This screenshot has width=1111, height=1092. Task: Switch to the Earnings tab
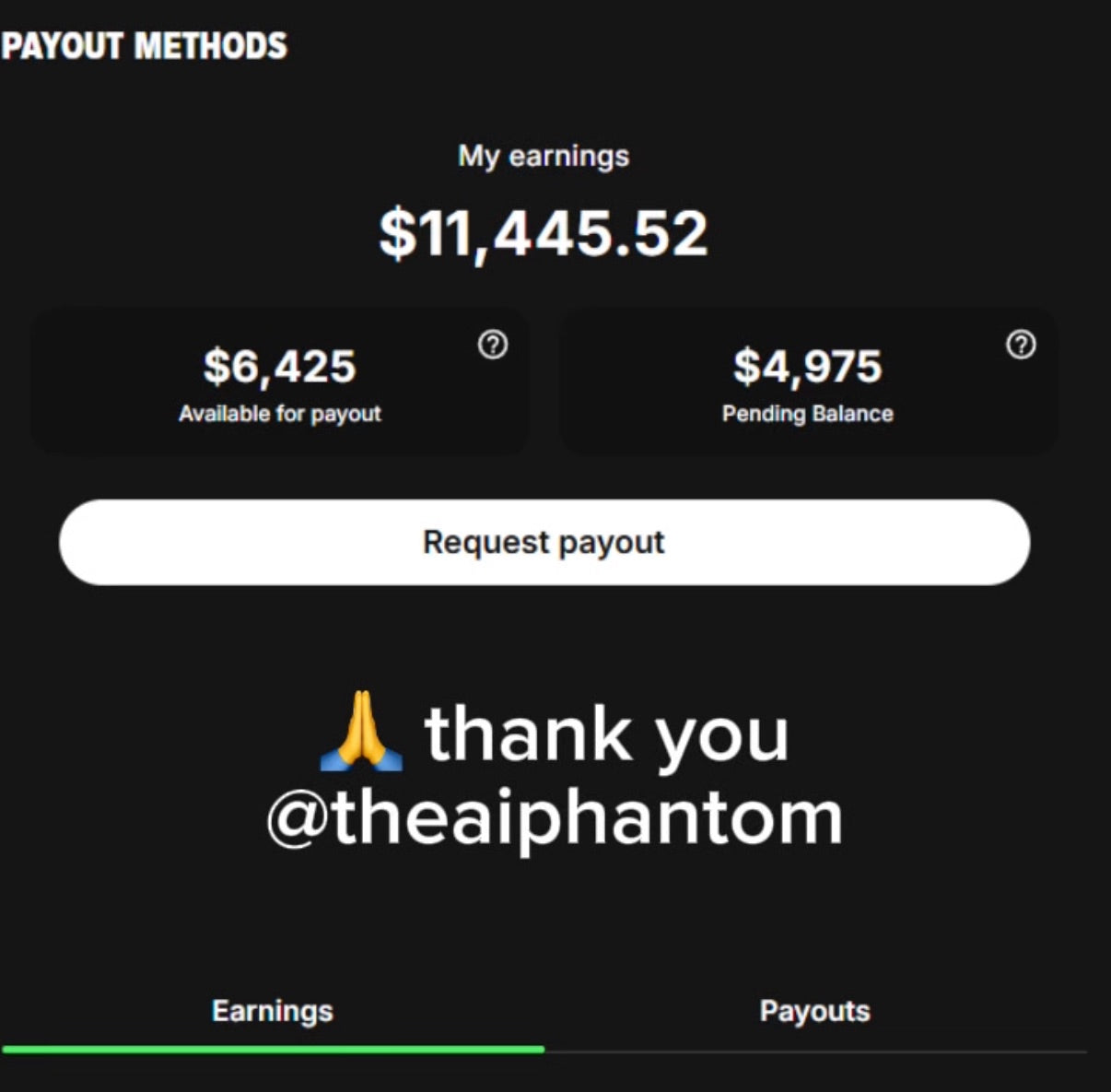click(273, 1011)
